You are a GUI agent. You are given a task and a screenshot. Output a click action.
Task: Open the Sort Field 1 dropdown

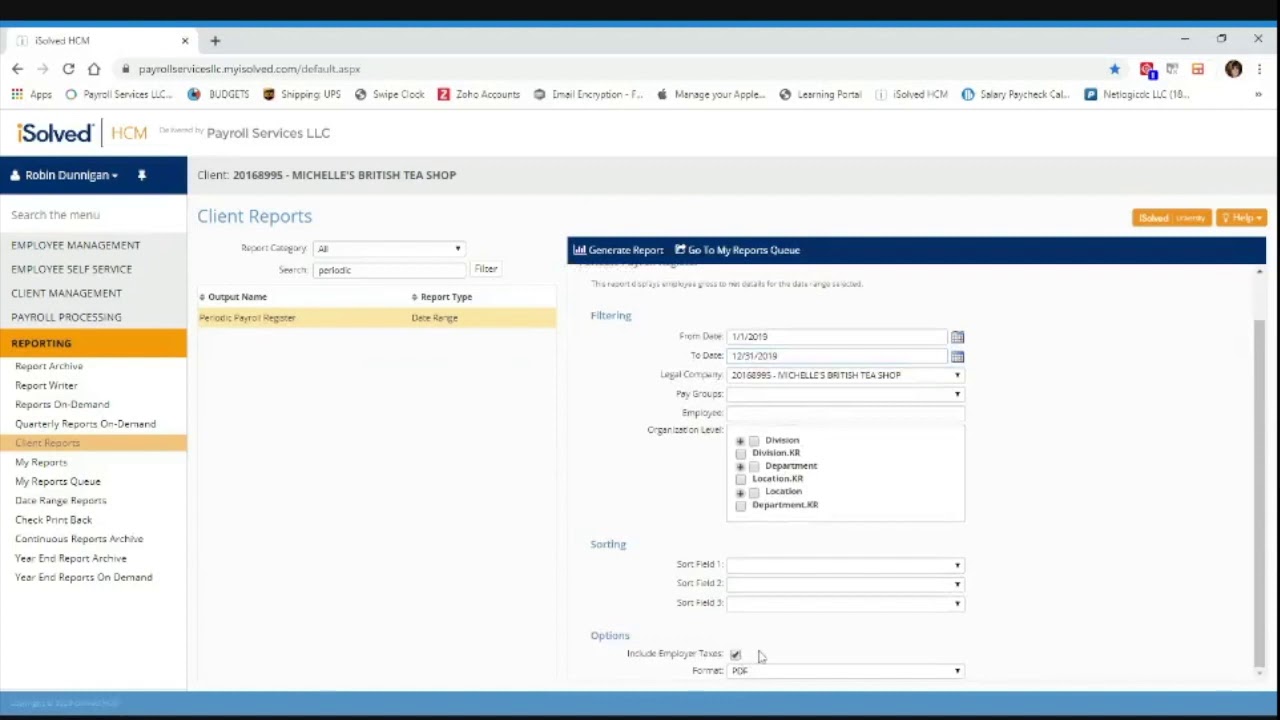(x=846, y=565)
